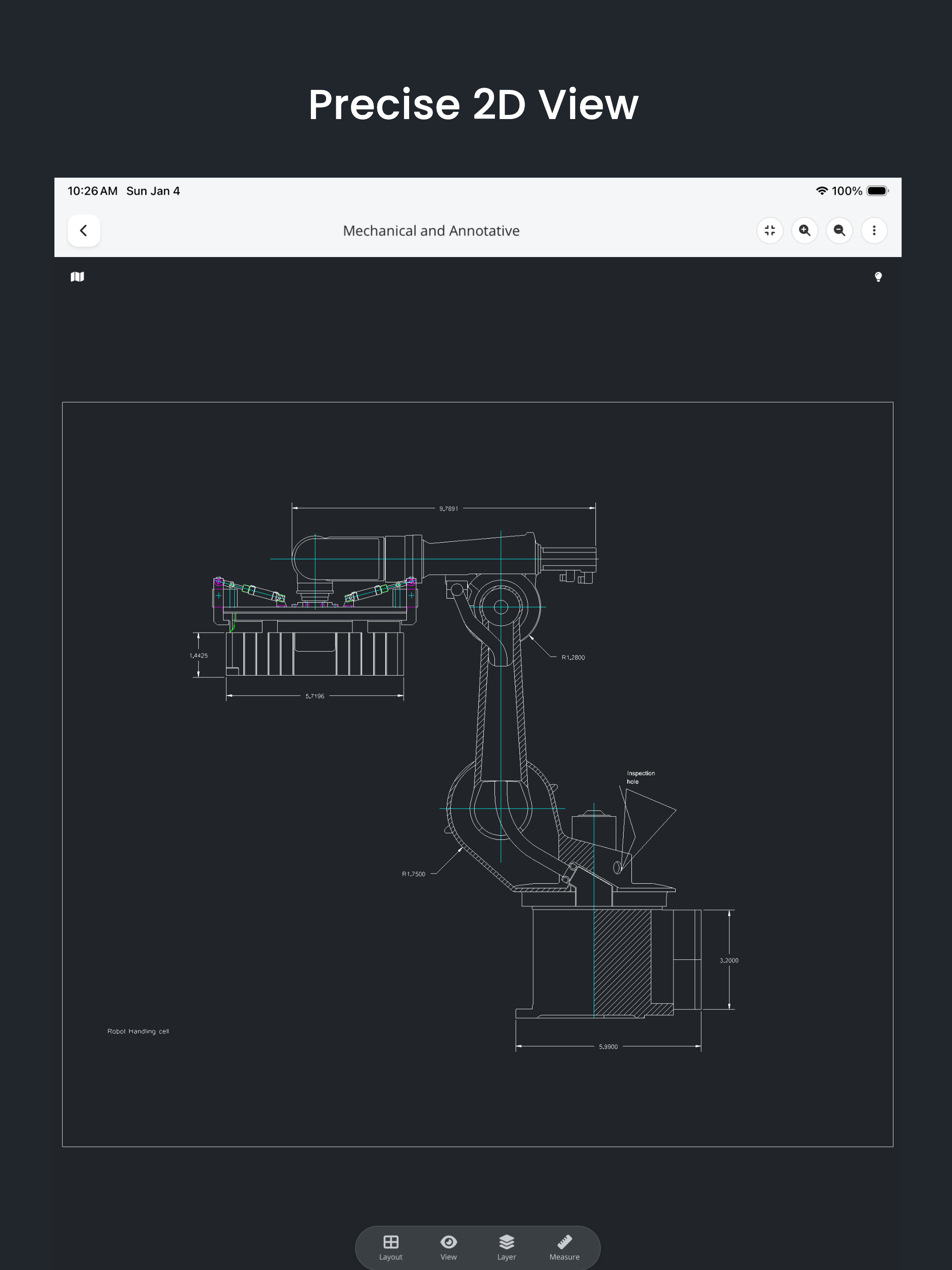Select the Measure tool tab
Screen dimensions: 952x1270
(x=565, y=1247)
